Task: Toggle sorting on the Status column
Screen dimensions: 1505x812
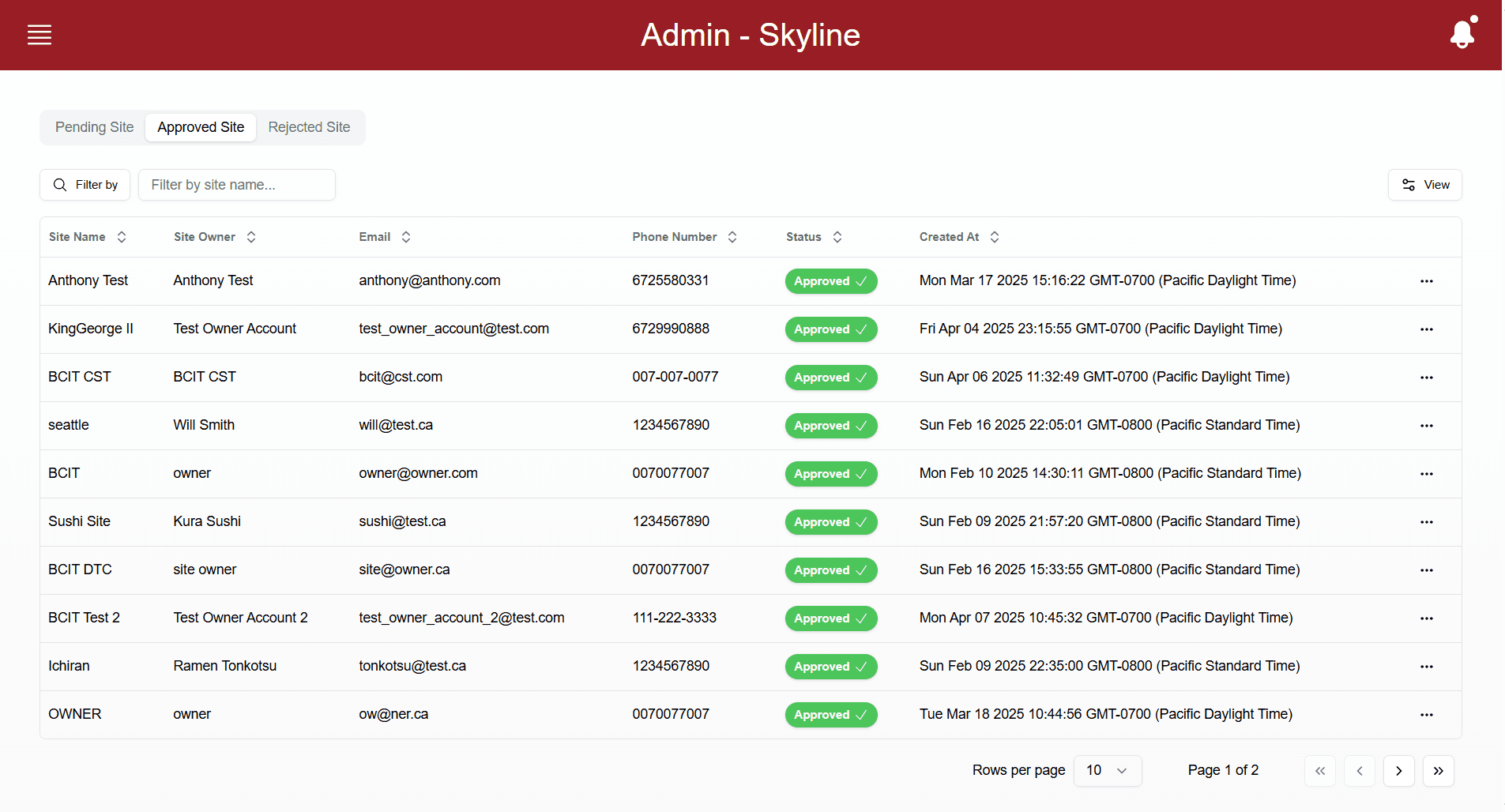Action: point(813,237)
